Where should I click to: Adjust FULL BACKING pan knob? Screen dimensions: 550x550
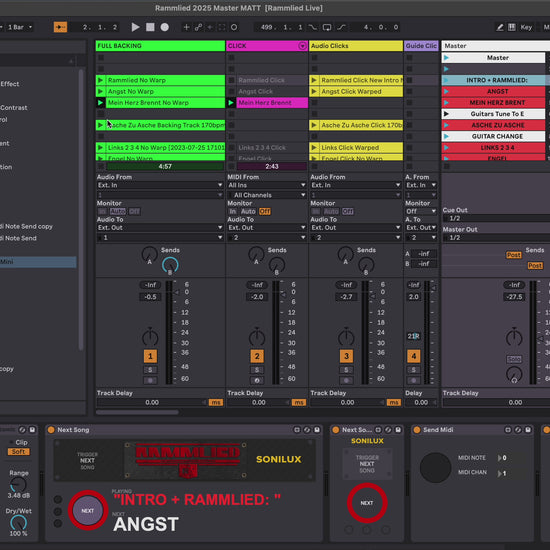click(150, 337)
